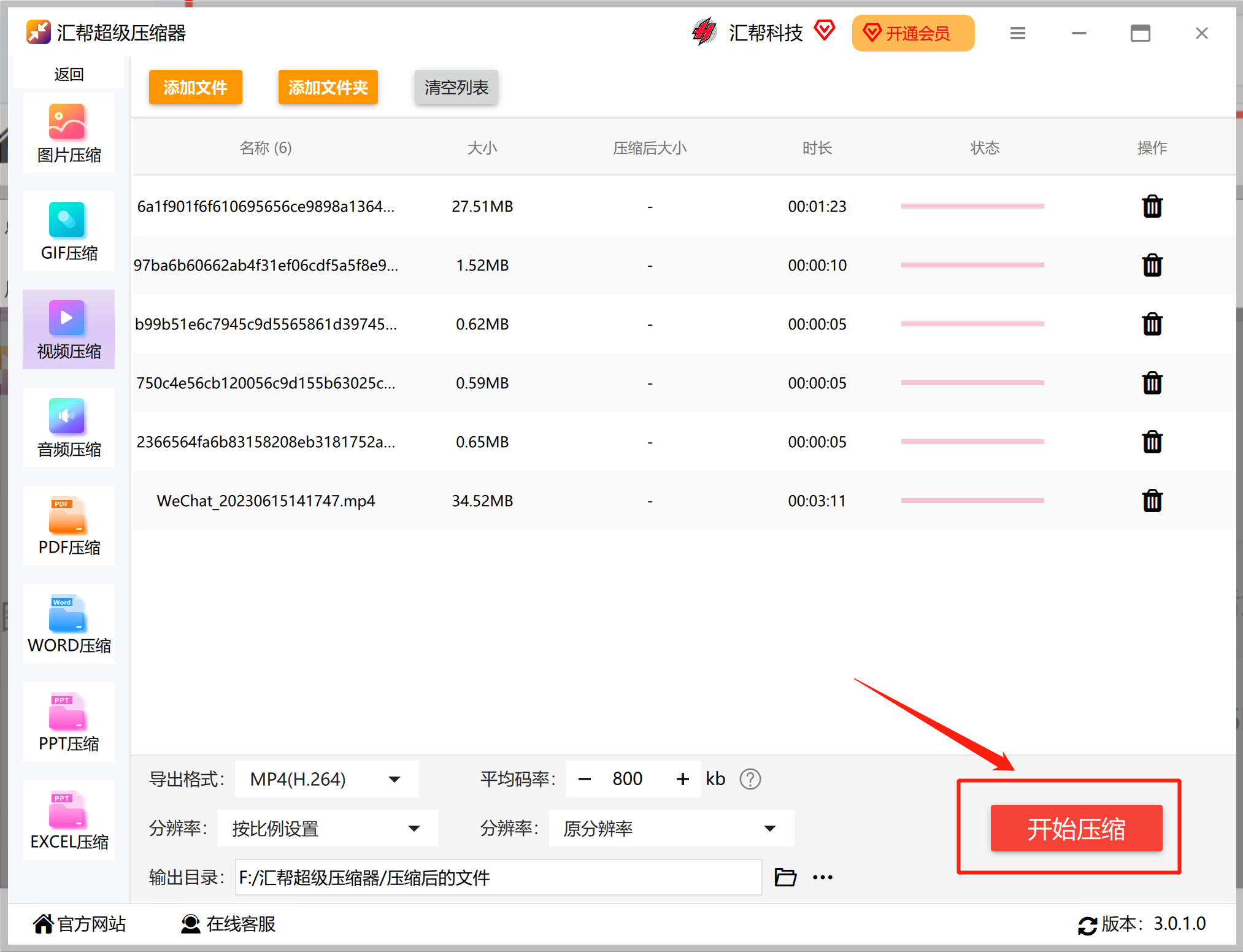Click 添加文件夹 to add a folder

click(328, 87)
